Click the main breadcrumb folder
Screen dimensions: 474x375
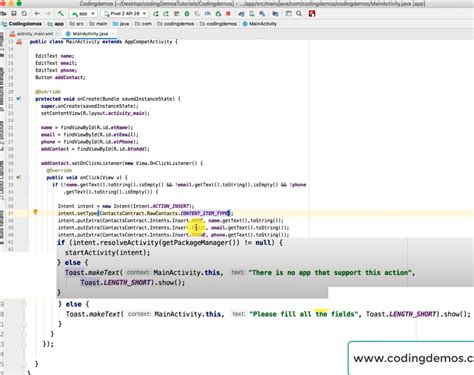99,24
